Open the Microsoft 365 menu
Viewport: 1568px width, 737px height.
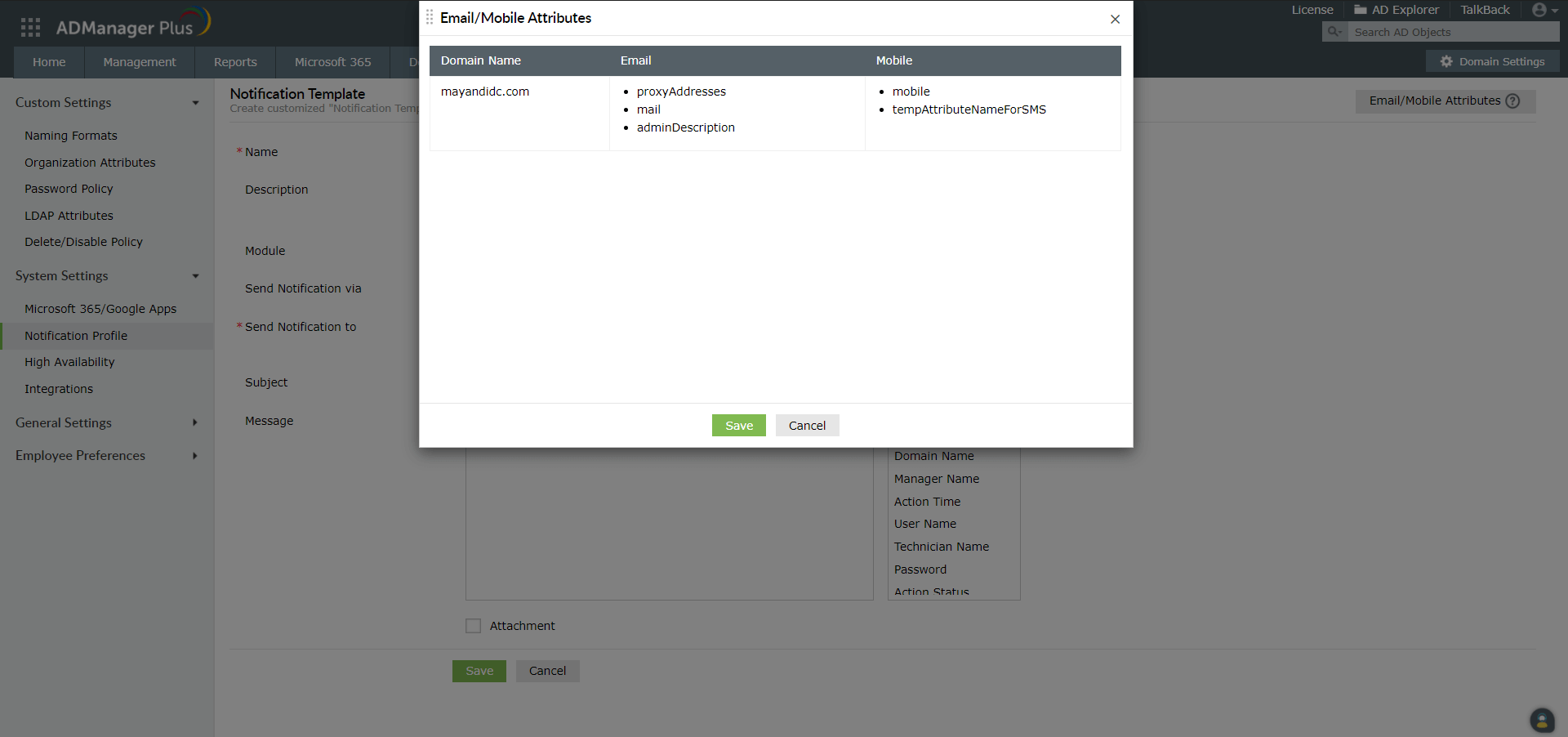coord(332,61)
